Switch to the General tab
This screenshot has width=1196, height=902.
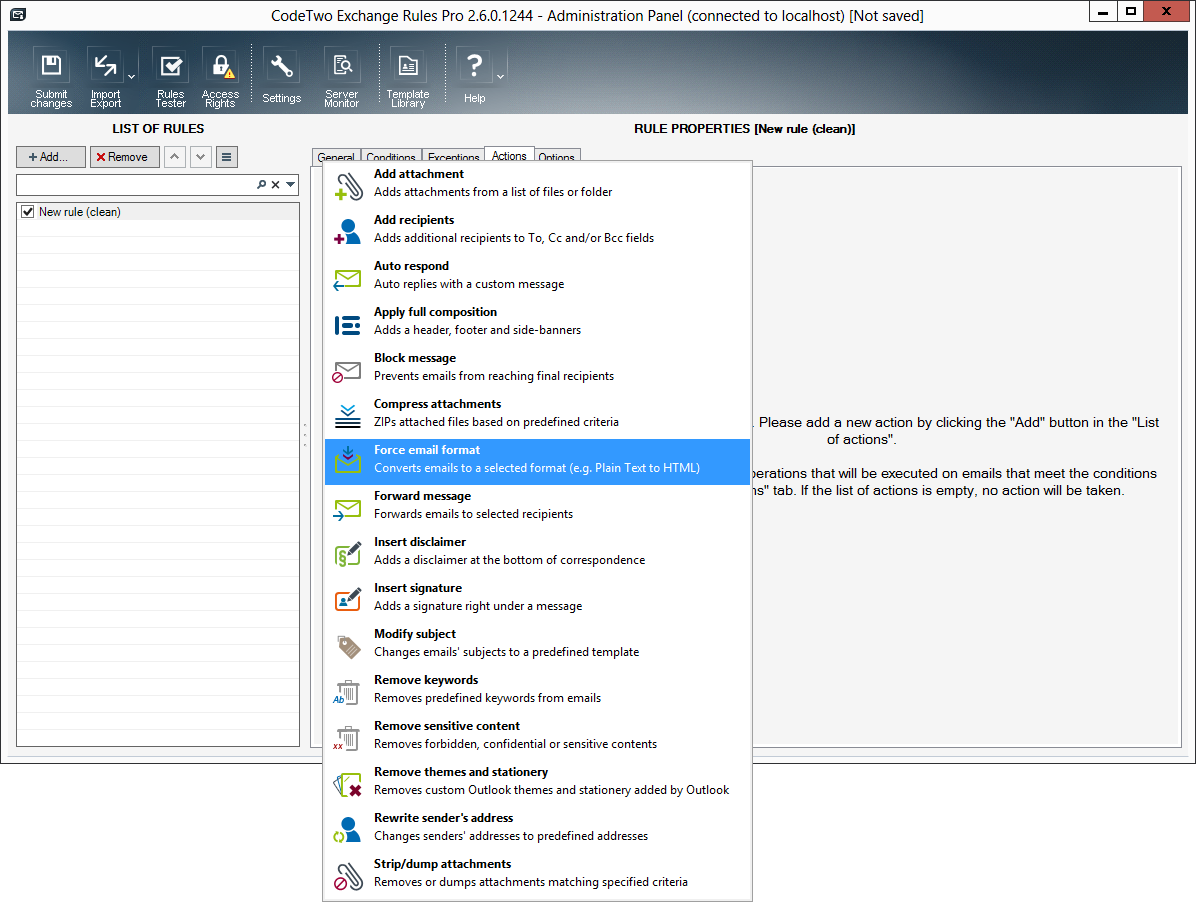336,157
